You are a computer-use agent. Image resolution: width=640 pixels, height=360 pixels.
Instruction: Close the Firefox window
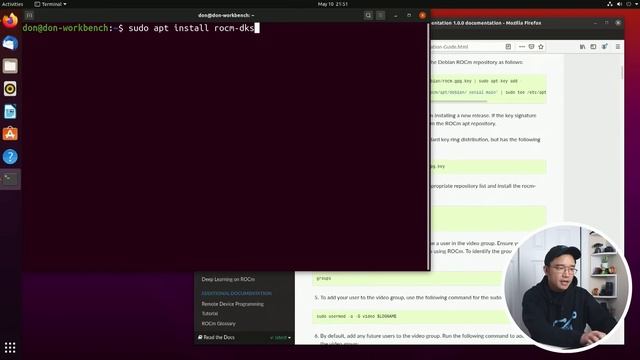click(x=618, y=23)
